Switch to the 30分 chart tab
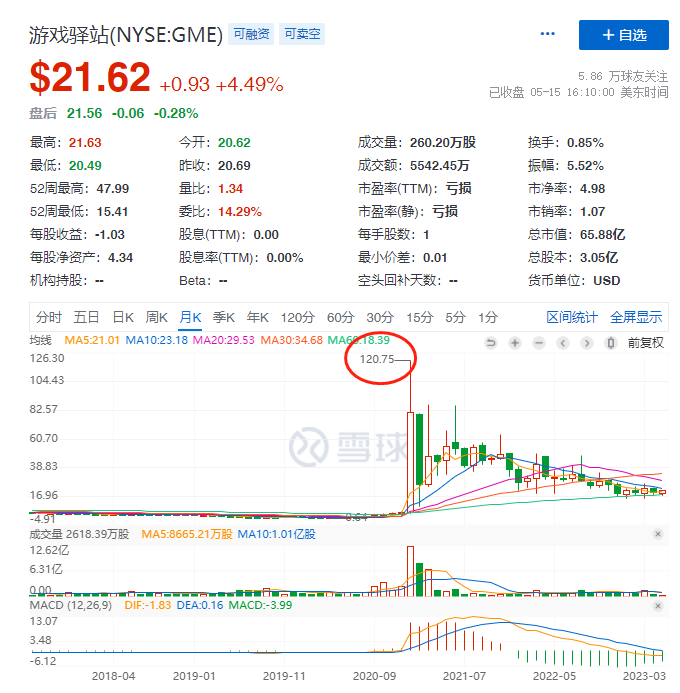The height and width of the screenshot is (693, 680). coord(380,317)
